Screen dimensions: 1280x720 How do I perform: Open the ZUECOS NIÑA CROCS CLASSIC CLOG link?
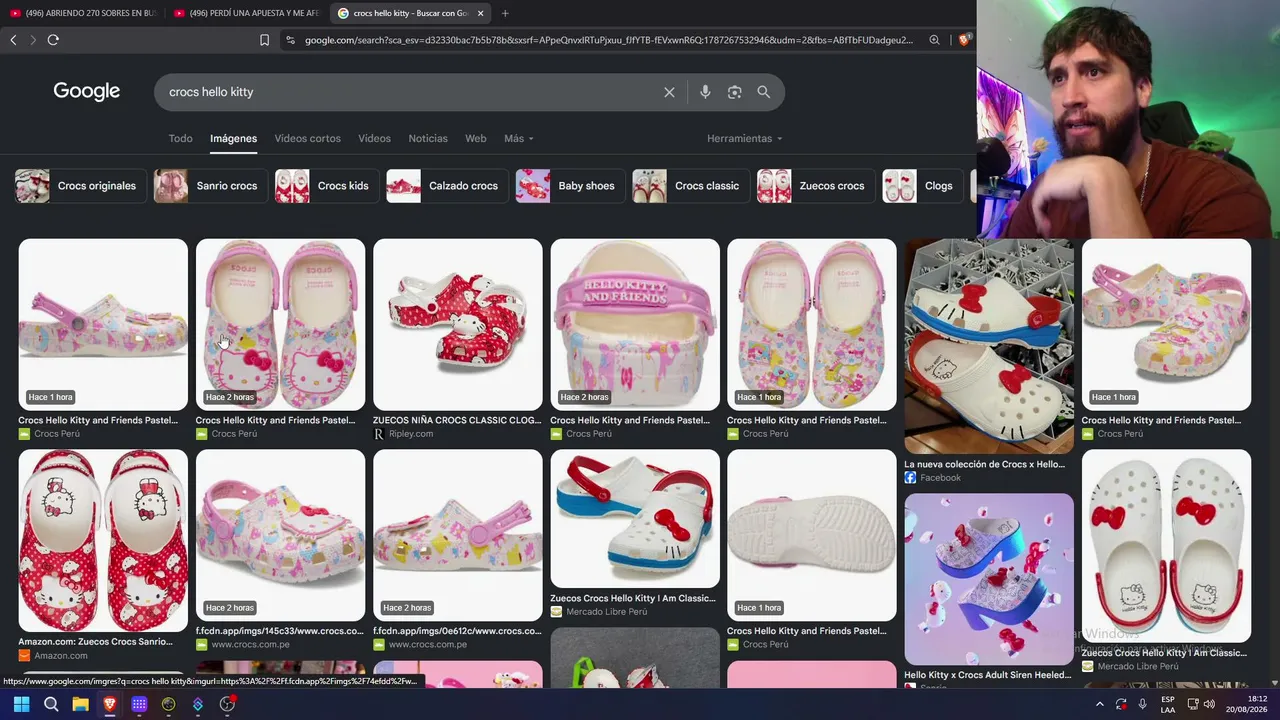coord(457,420)
